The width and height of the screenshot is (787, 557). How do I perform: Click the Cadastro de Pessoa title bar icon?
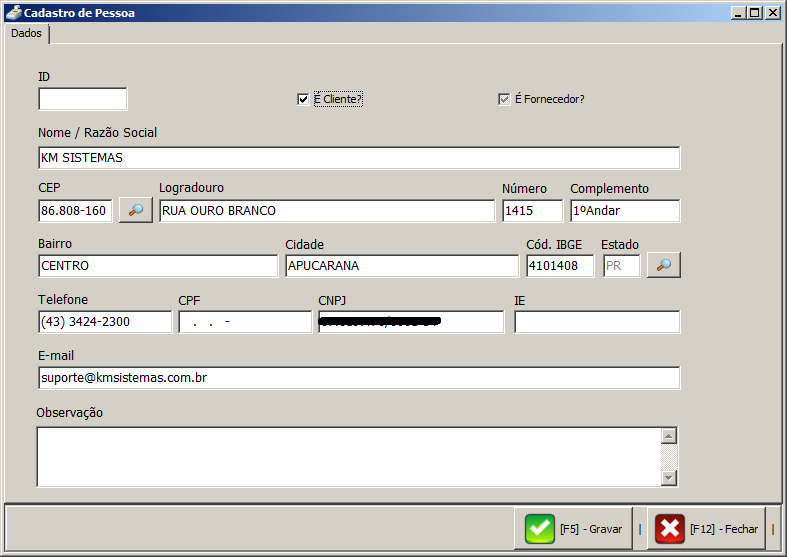(x=14, y=13)
